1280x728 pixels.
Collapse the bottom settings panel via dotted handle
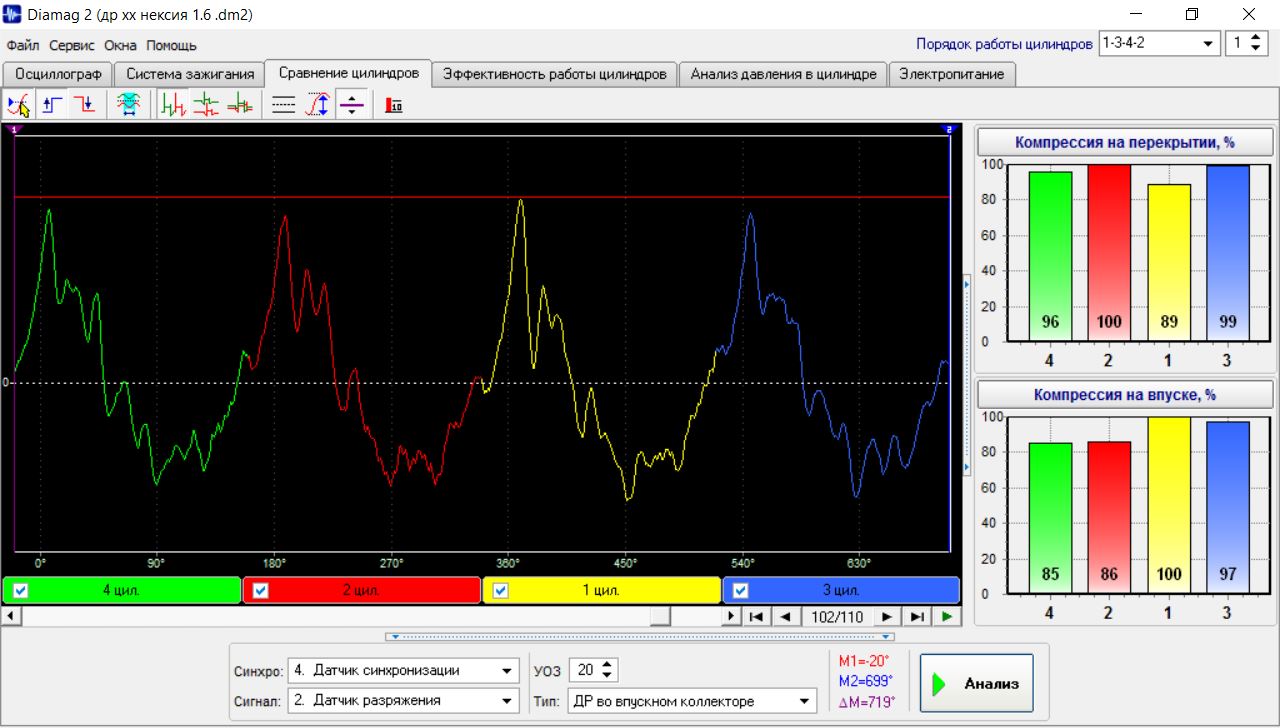(x=640, y=636)
